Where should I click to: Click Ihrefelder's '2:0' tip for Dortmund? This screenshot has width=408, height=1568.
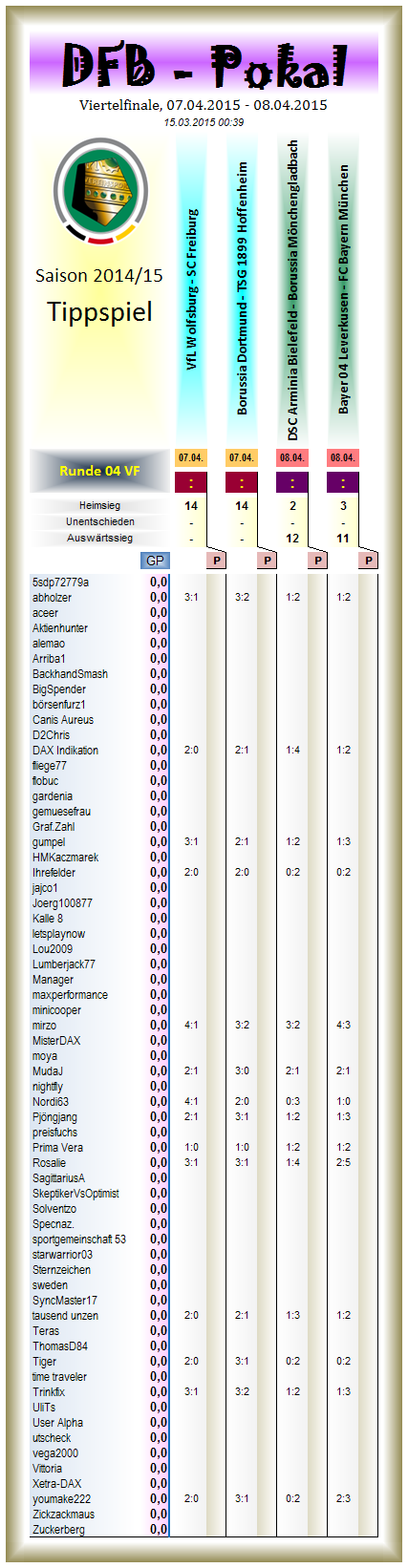(x=242, y=872)
